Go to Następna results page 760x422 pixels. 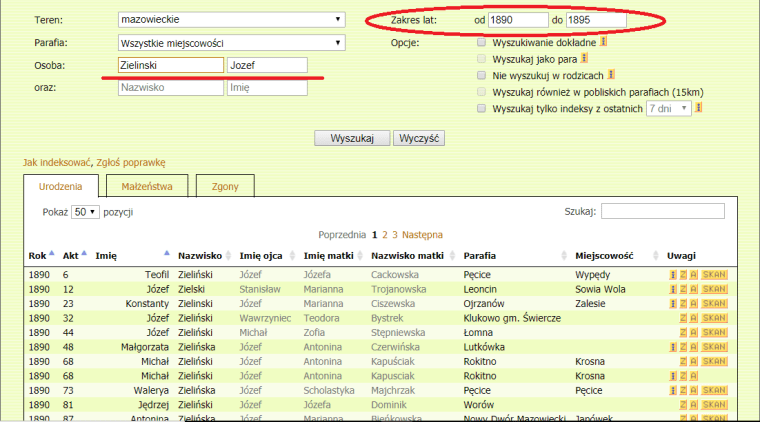422,234
